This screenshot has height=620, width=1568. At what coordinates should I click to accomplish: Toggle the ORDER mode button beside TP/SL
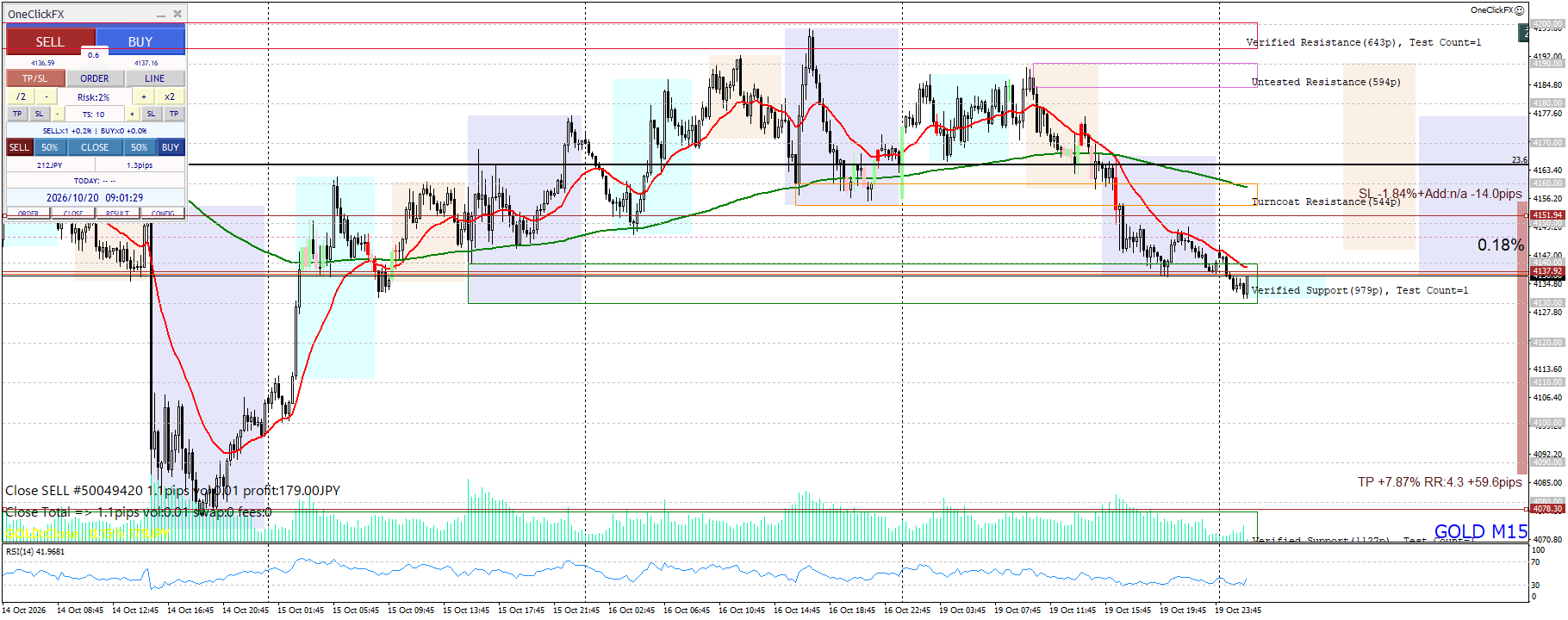pos(95,78)
